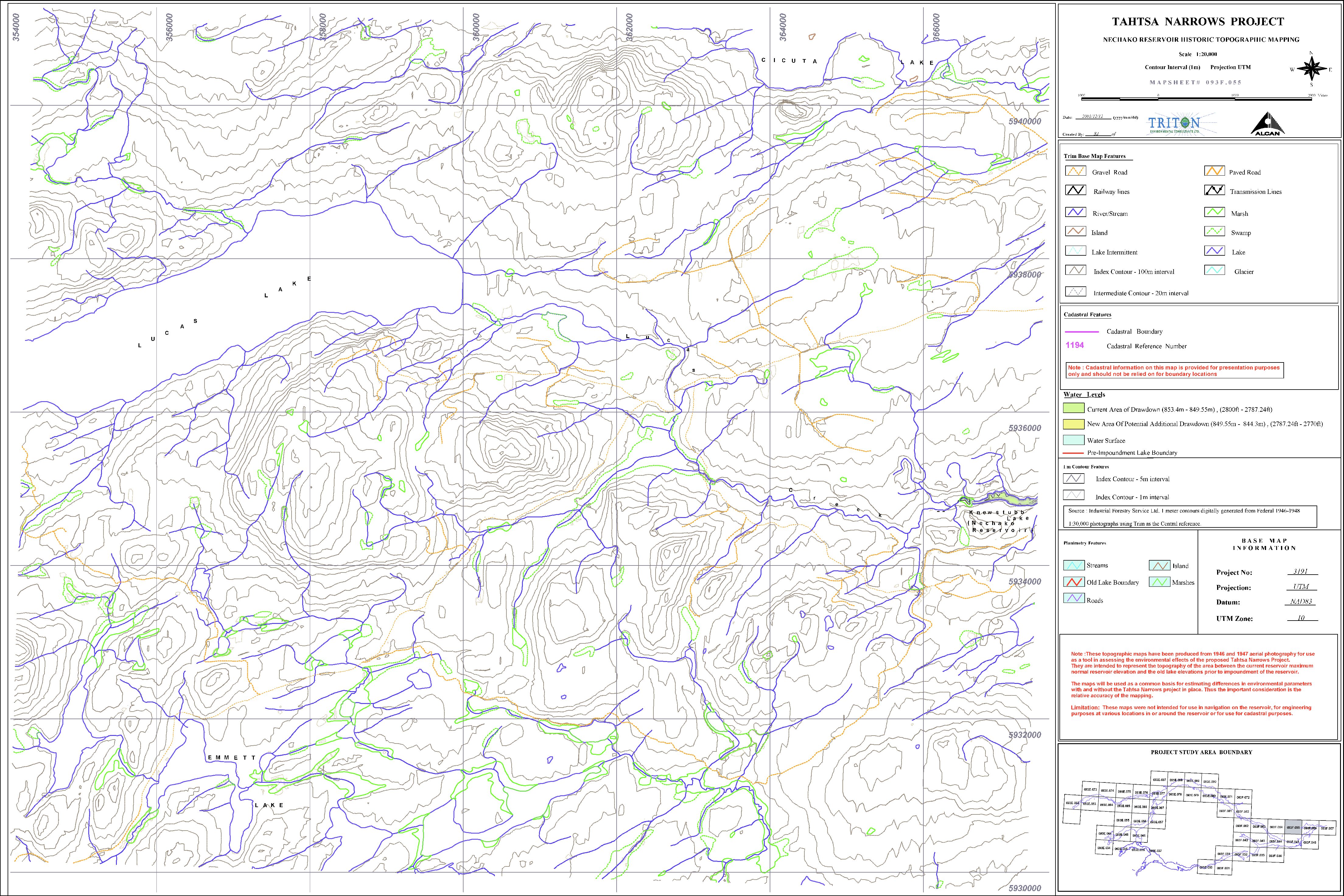Screen dimensions: 1344x896
Task: Click the Emmett Lake label on map
Action: tap(233, 758)
